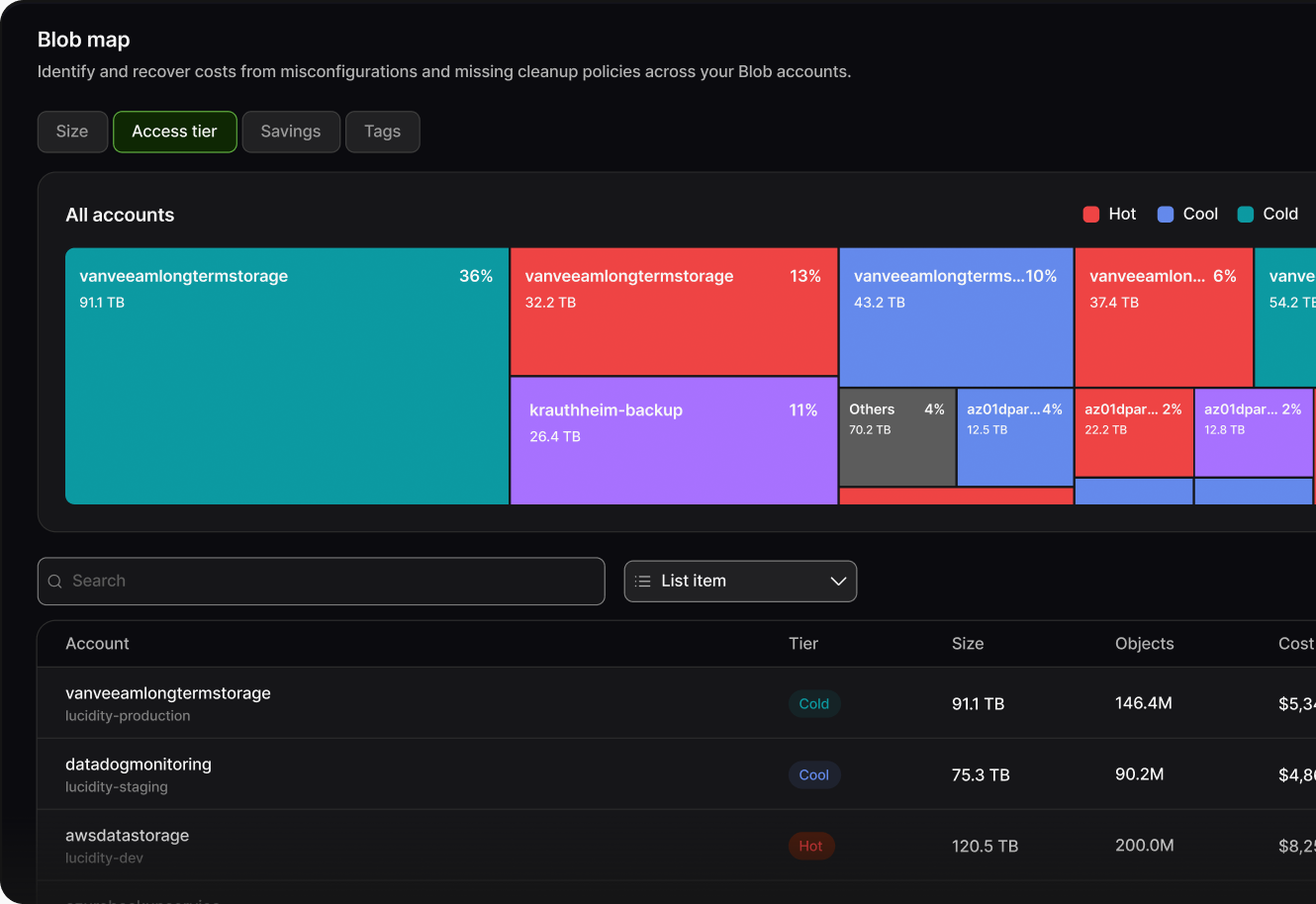The image size is (1316, 904).
Task: Select the red 37.4 TB treemap block
Action: (x=1164, y=316)
